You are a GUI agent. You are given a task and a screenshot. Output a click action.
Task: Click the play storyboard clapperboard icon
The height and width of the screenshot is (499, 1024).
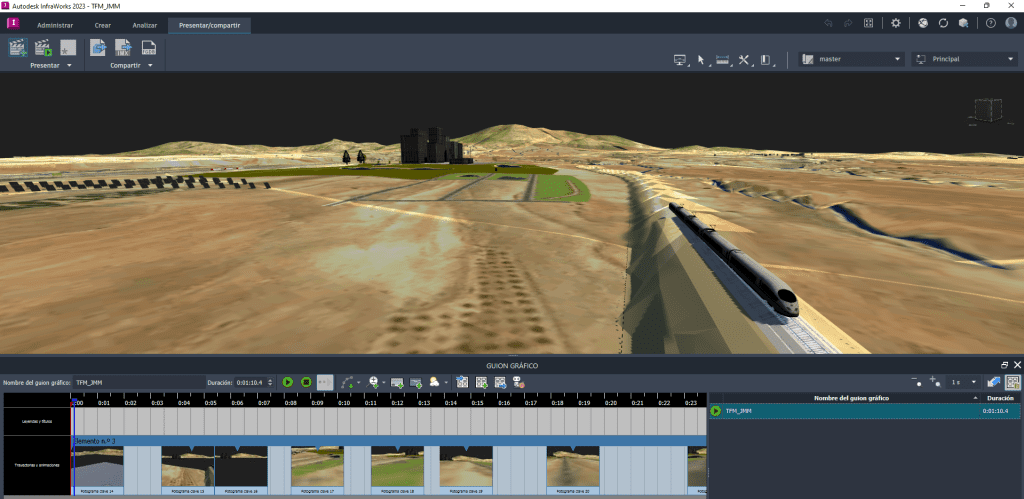pos(43,47)
